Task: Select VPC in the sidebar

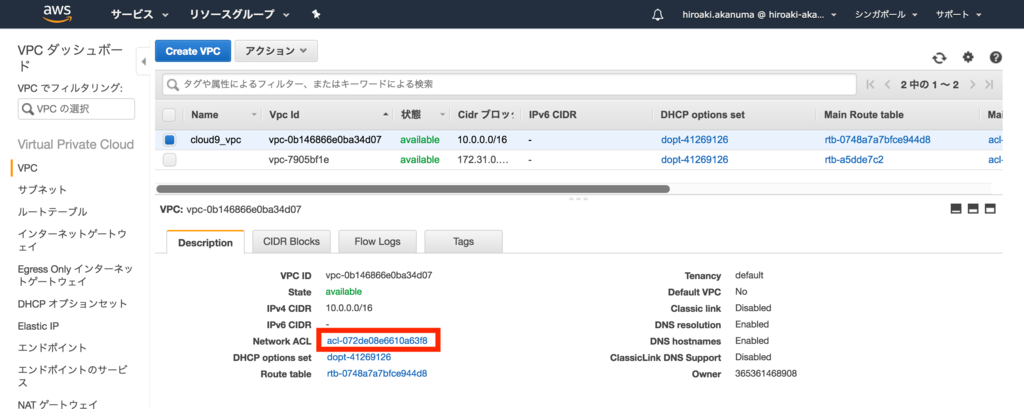Action: pyautogui.click(x=27, y=168)
